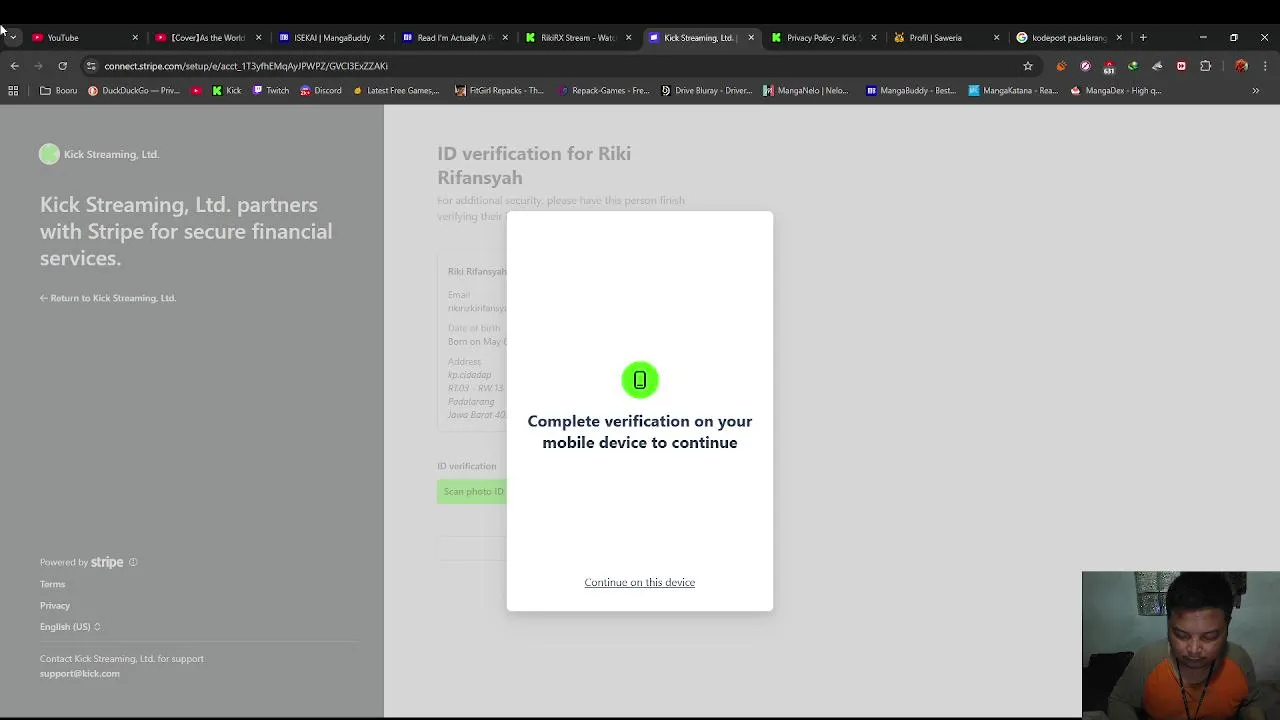Viewport: 1280px width, 720px height.
Task: Close the Kick Streaming, Ltd. tab
Action: tap(751, 38)
